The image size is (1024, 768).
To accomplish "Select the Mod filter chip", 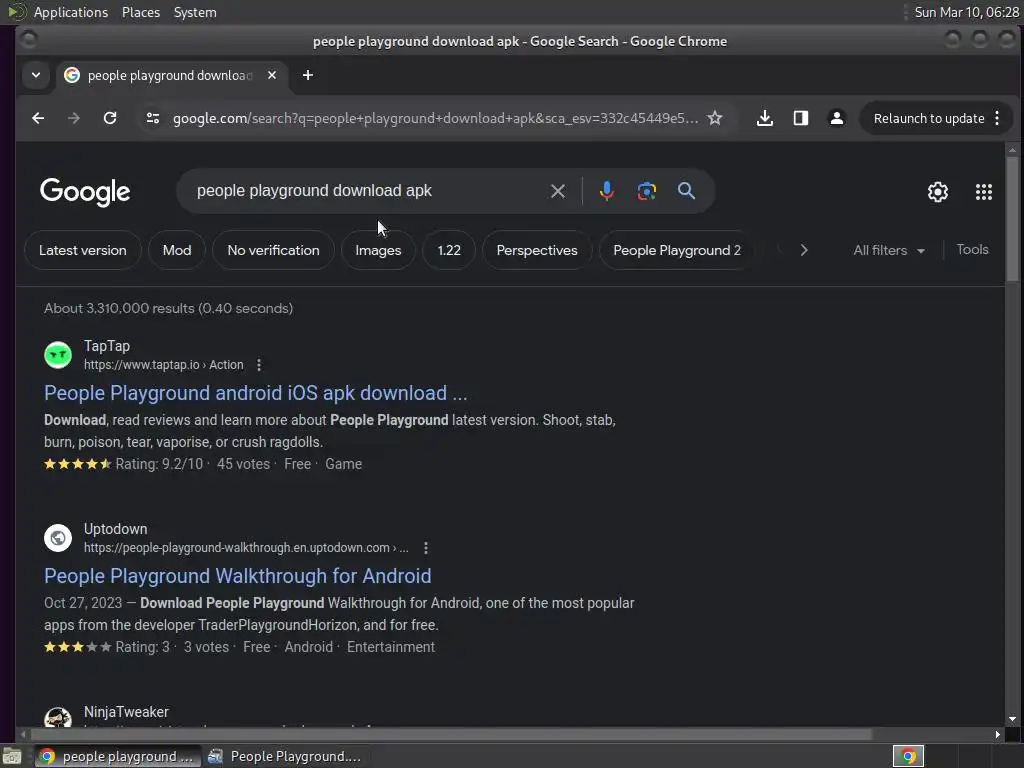I will tap(177, 250).
